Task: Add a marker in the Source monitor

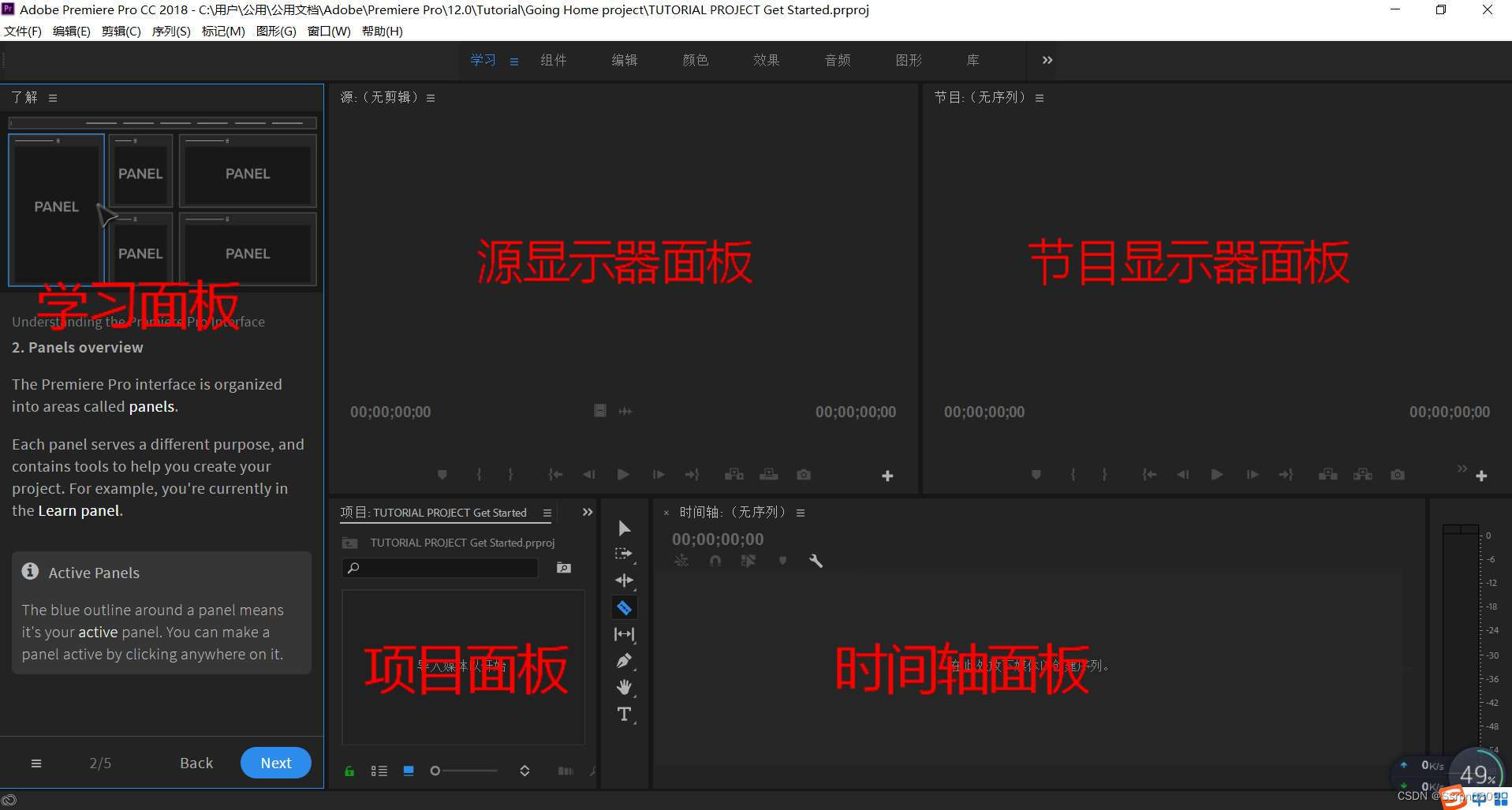Action: pos(442,475)
